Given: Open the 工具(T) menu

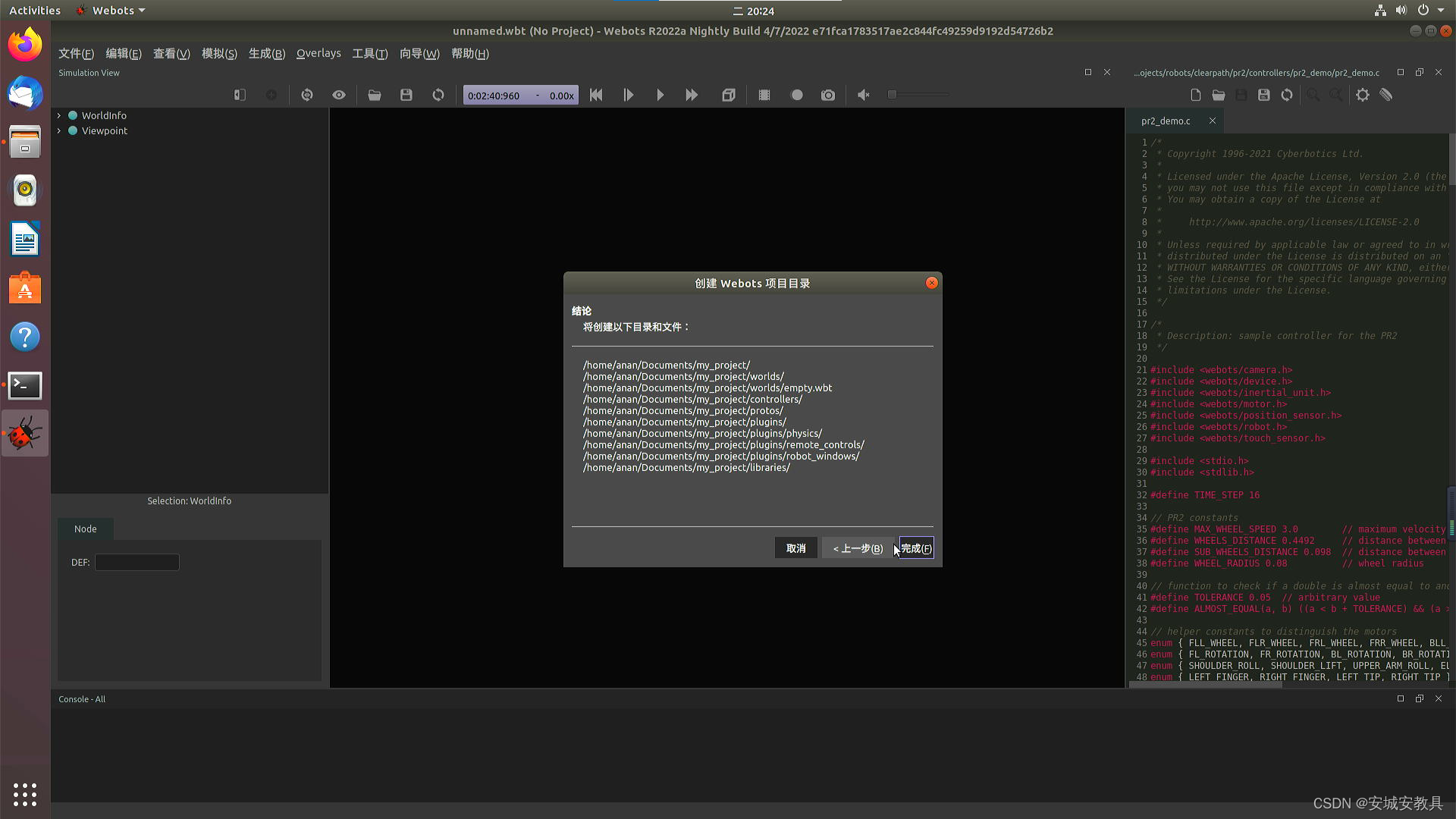Looking at the screenshot, I should 369,53.
